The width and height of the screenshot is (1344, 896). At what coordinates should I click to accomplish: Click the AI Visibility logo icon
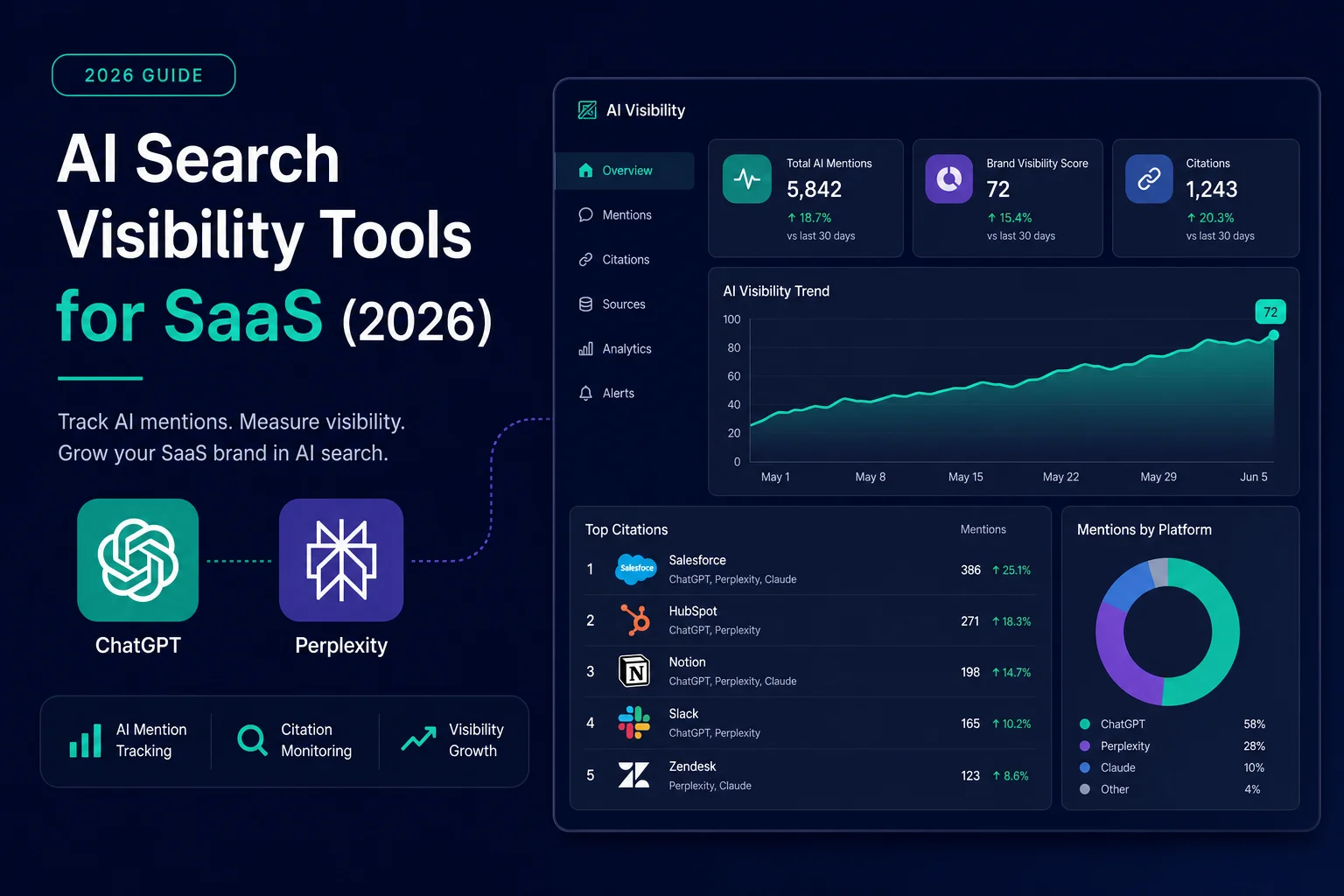click(587, 110)
